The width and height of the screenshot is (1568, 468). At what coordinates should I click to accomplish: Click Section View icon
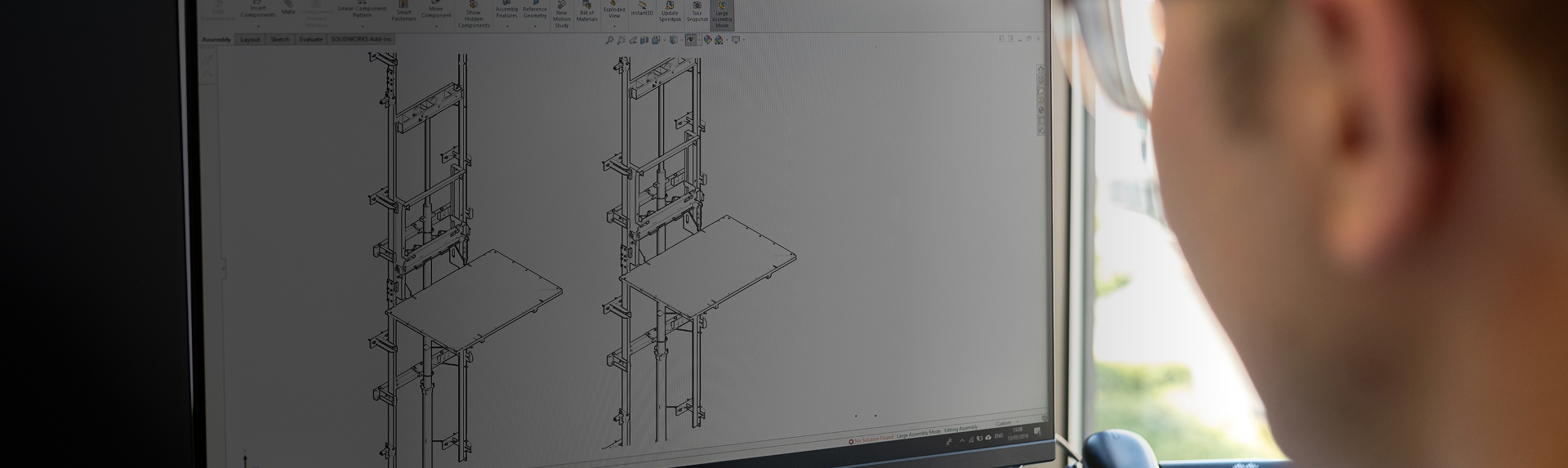click(644, 40)
